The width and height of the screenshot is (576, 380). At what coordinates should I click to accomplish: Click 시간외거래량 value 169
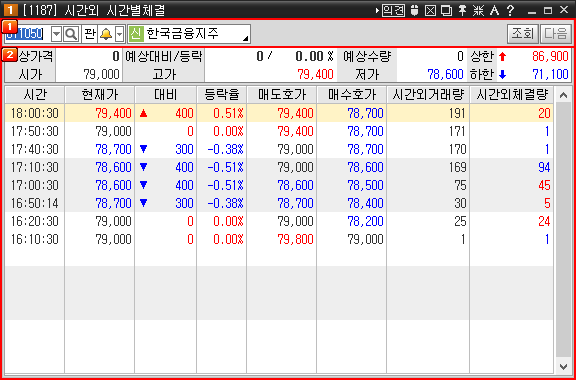point(457,167)
